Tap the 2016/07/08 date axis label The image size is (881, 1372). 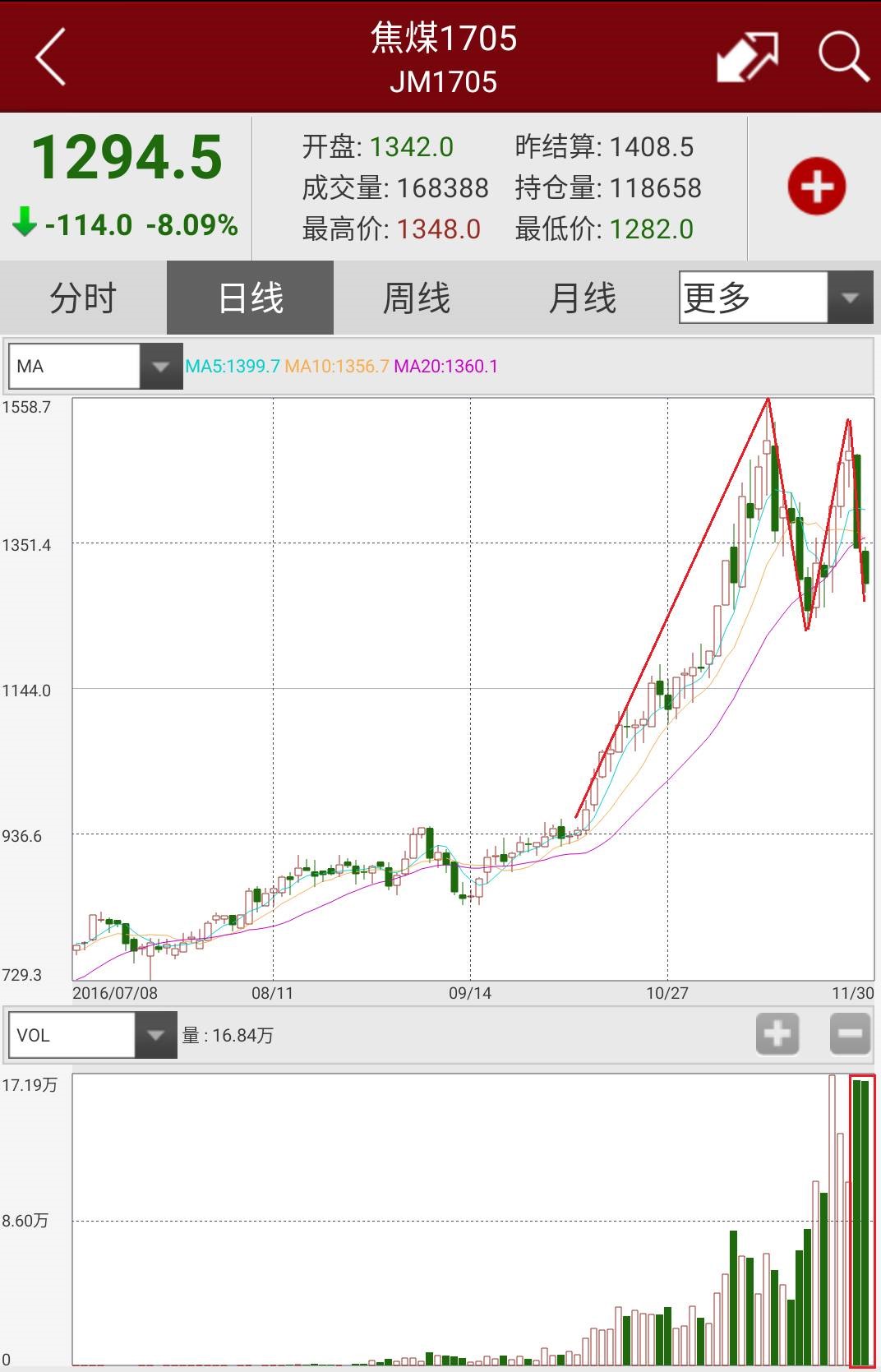(x=115, y=993)
